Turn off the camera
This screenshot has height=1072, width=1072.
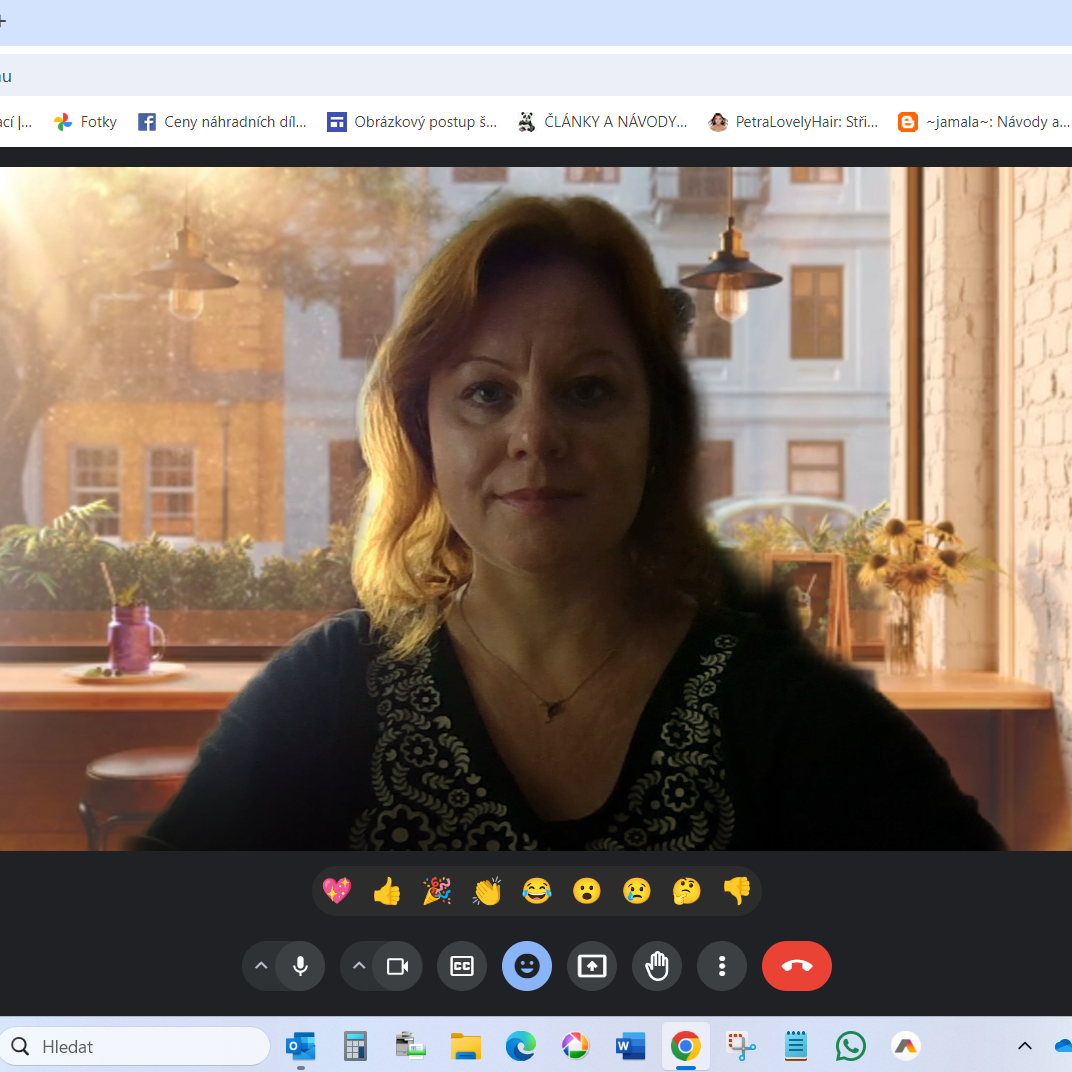pos(398,966)
